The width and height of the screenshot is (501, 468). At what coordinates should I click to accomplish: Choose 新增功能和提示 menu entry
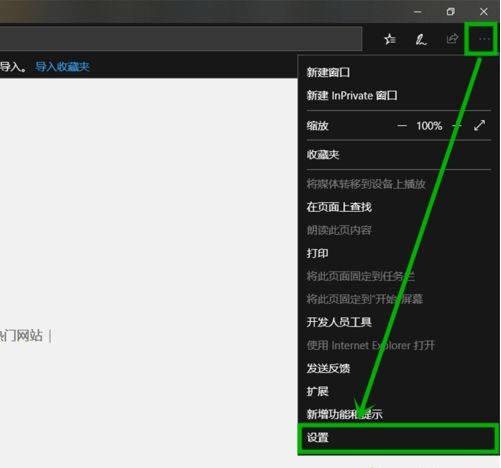click(344, 414)
